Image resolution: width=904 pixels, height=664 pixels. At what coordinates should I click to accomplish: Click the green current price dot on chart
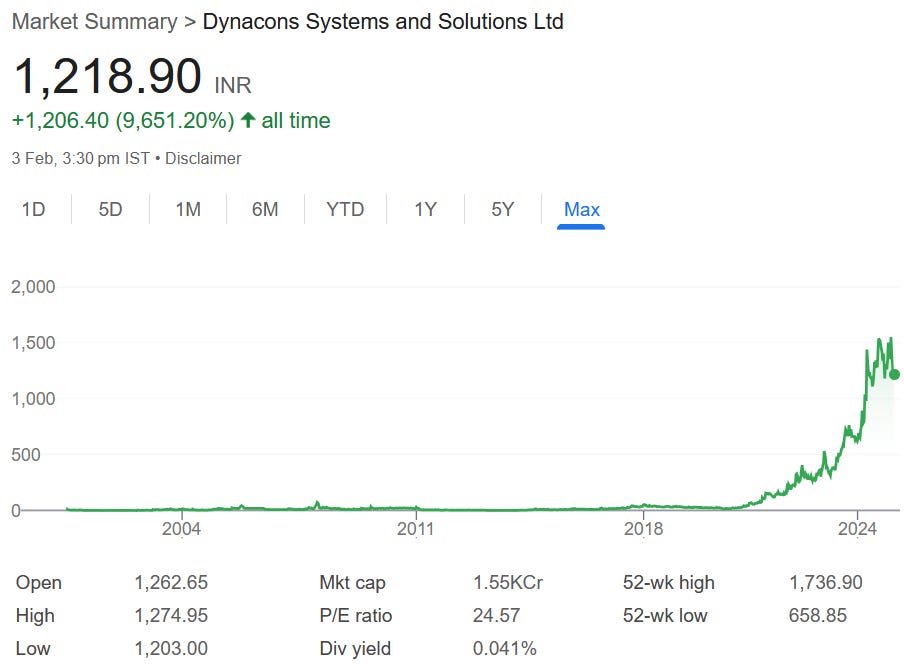click(894, 375)
